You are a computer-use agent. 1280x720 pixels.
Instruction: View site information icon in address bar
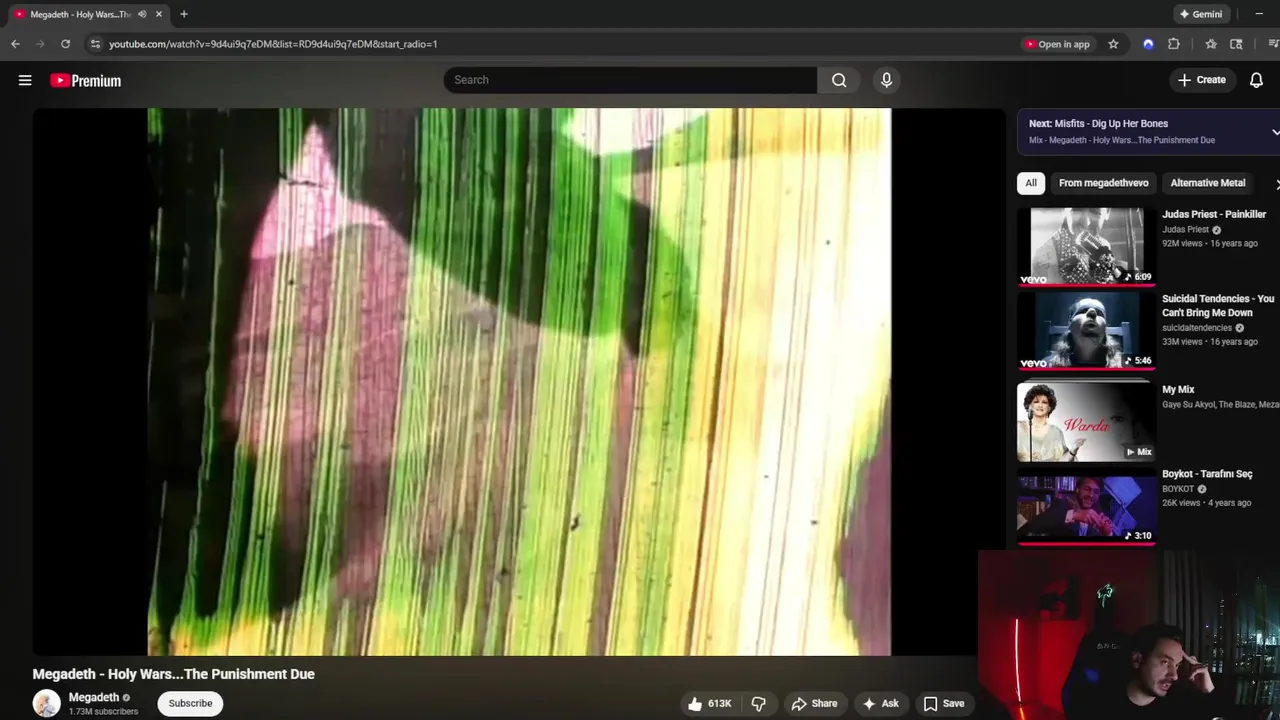tap(95, 44)
